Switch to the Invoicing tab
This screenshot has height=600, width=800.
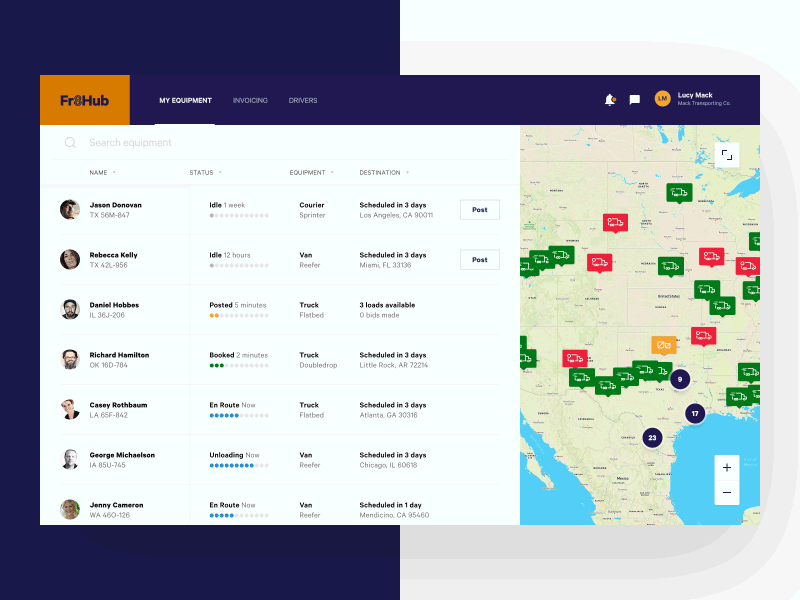coord(250,101)
